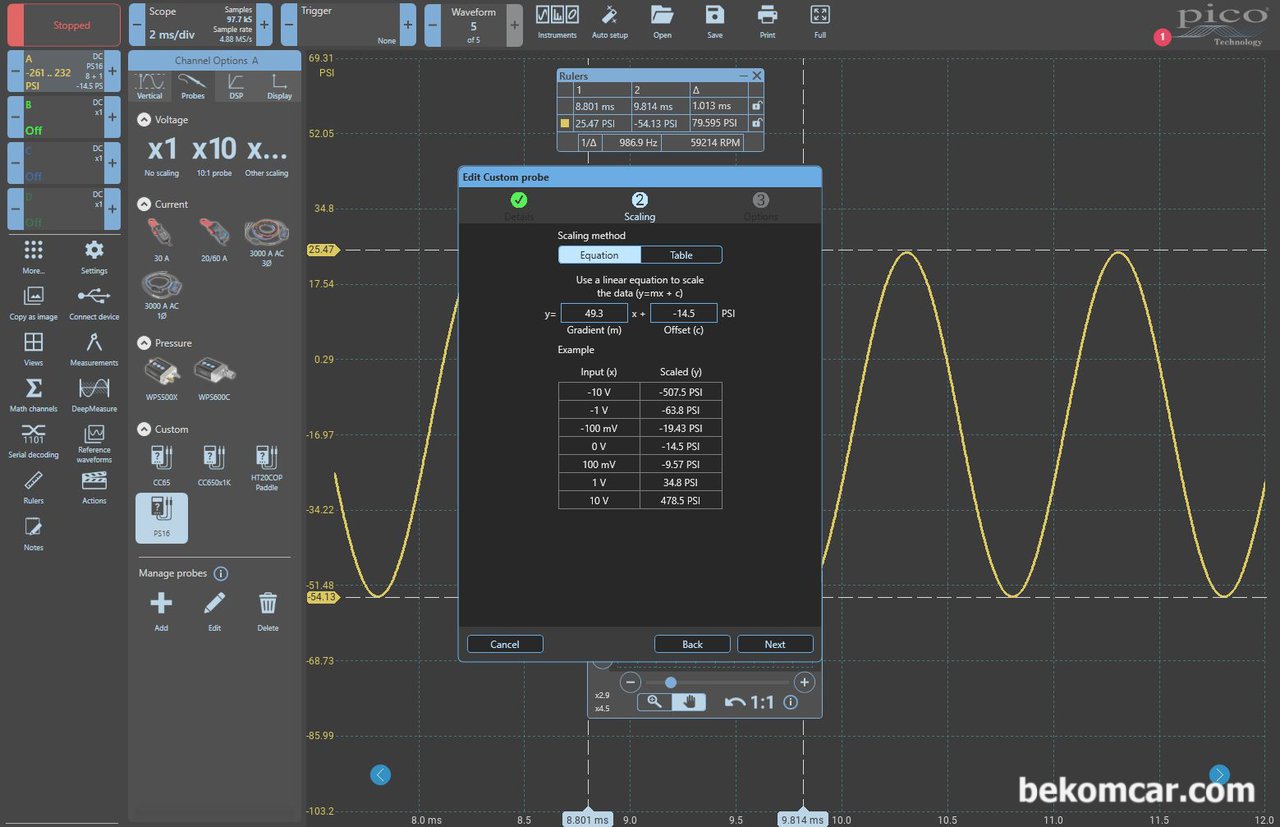
Task: Go to next Waveform buffer
Action: click(x=514, y=25)
